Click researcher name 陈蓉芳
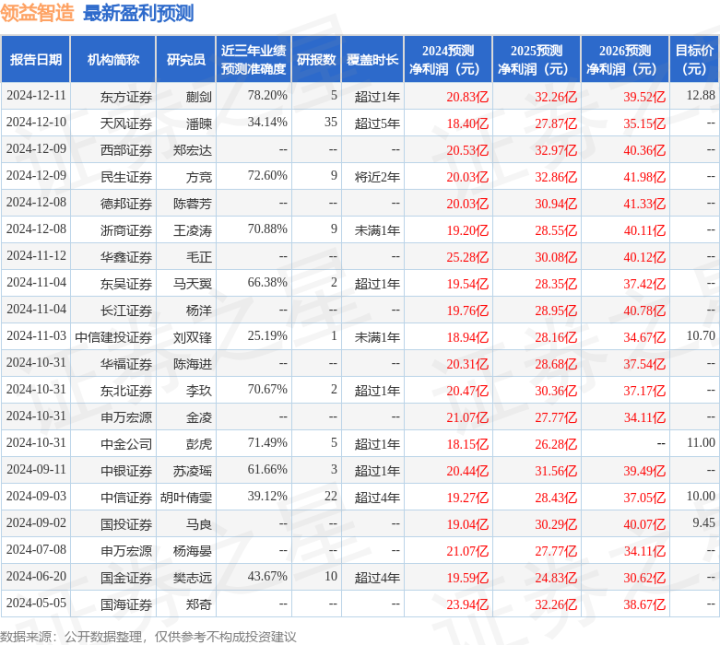720x645 pixels. click(192, 203)
